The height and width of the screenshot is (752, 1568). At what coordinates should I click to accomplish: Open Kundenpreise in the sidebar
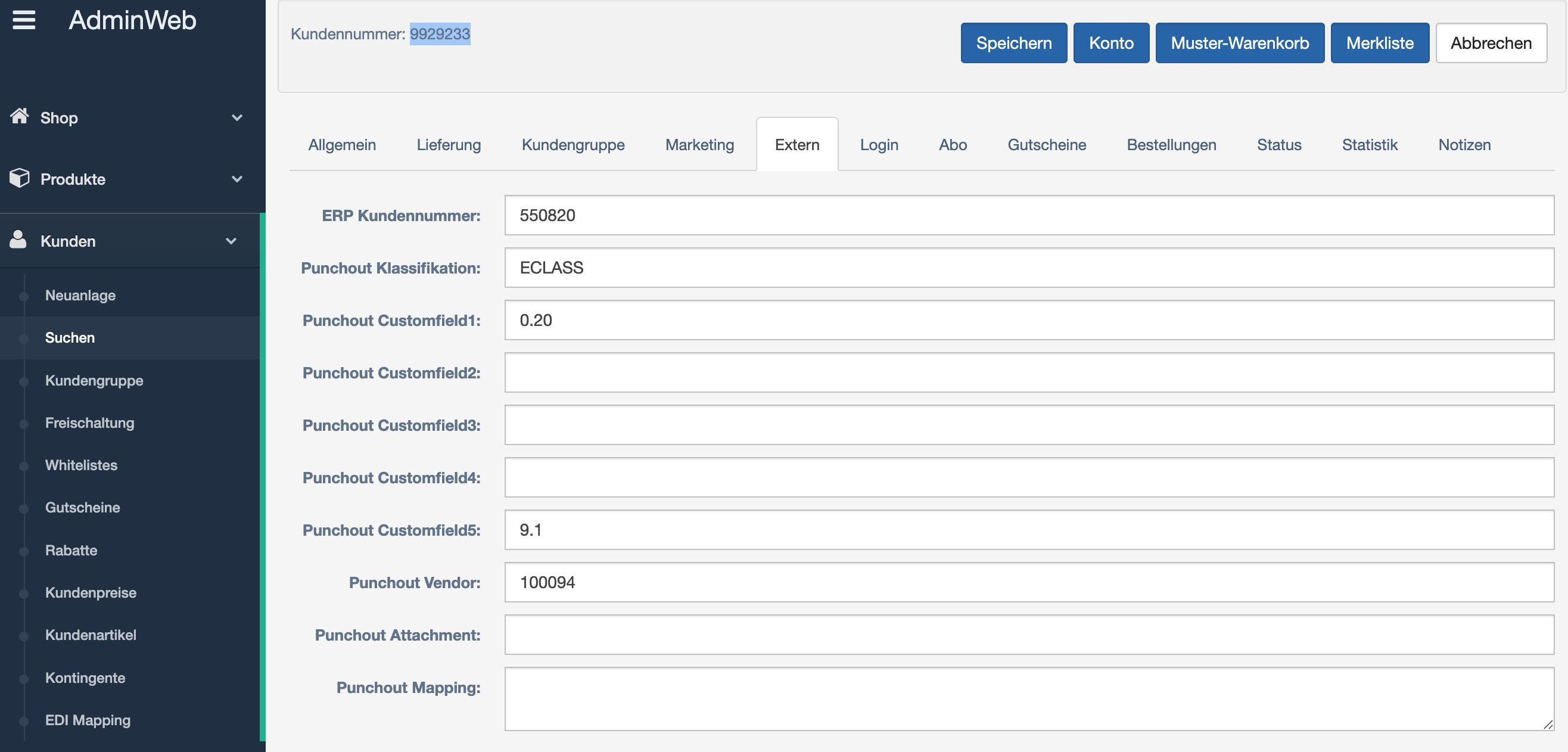coord(91,592)
